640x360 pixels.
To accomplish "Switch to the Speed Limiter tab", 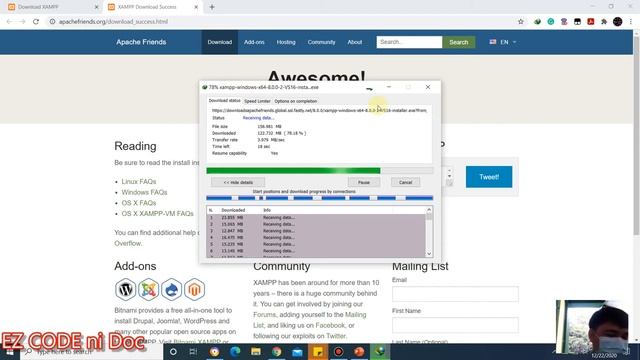I will pyautogui.click(x=257, y=101).
